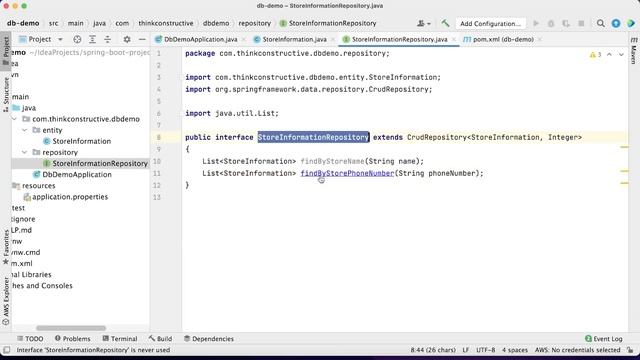
Task: Click thinkconstructive breadcrumb
Action: (166, 23)
